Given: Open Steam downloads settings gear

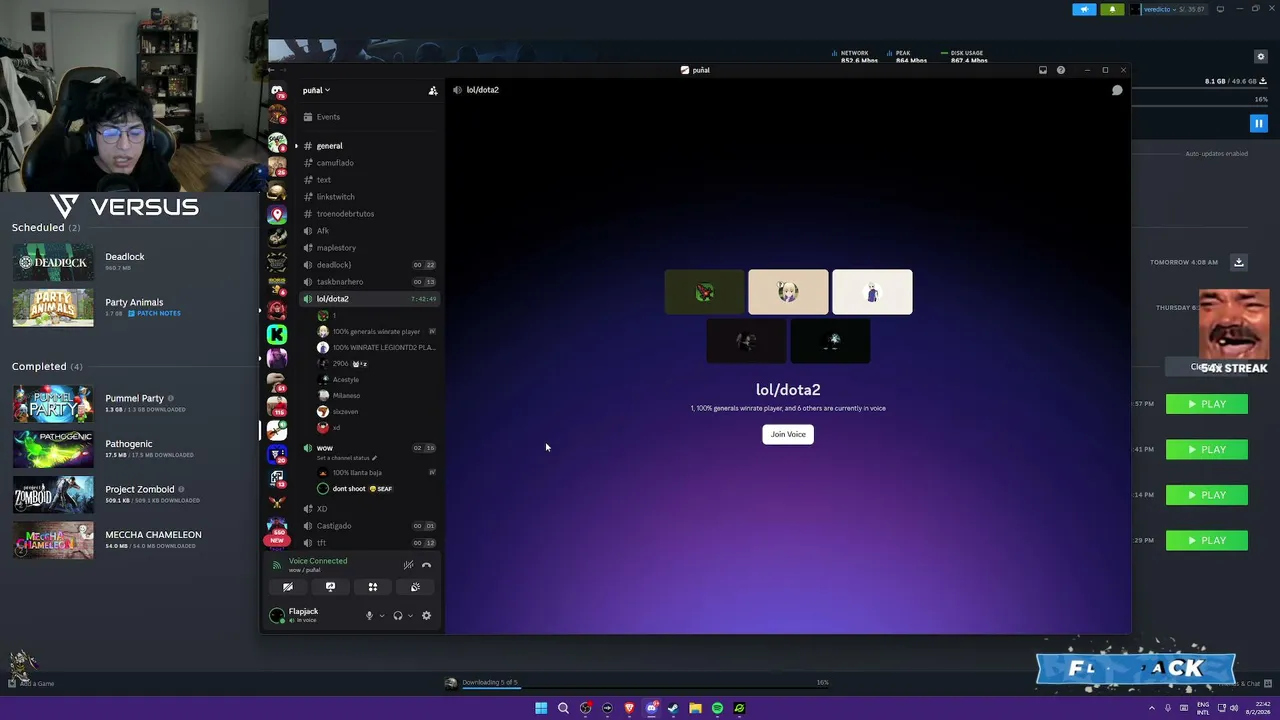Looking at the screenshot, I should coord(1261,57).
